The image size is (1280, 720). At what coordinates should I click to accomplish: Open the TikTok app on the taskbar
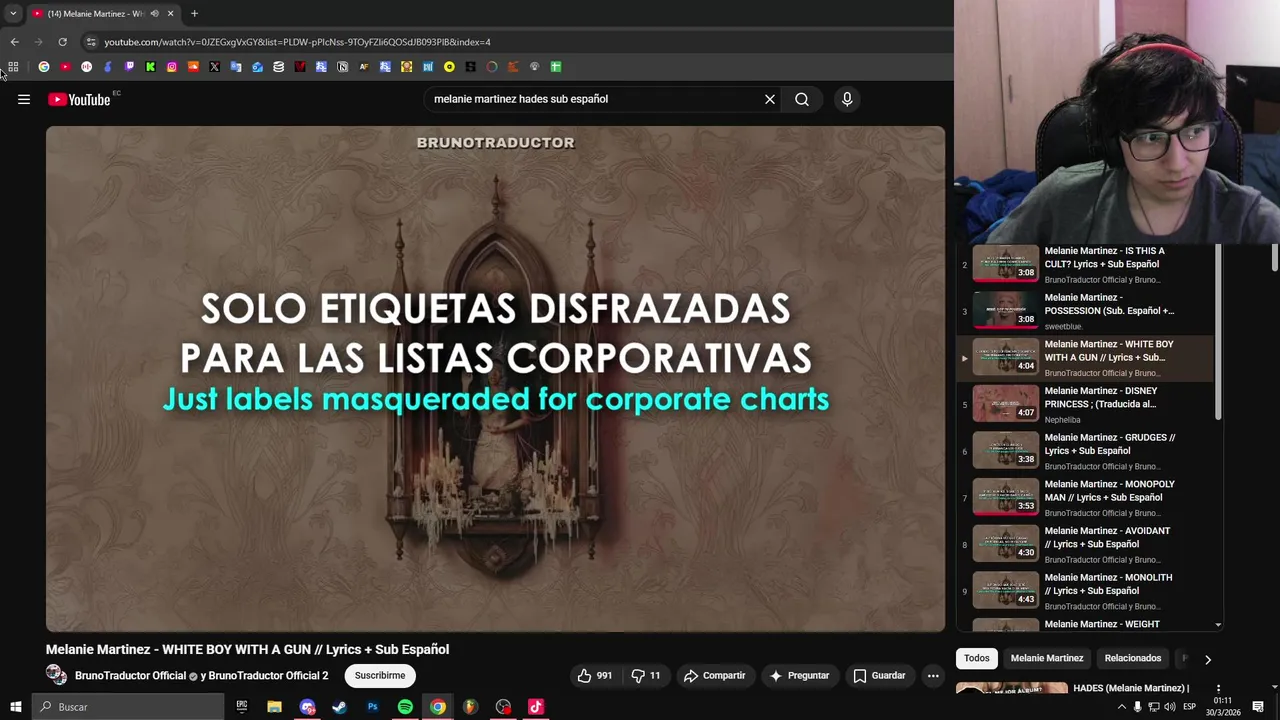535,707
